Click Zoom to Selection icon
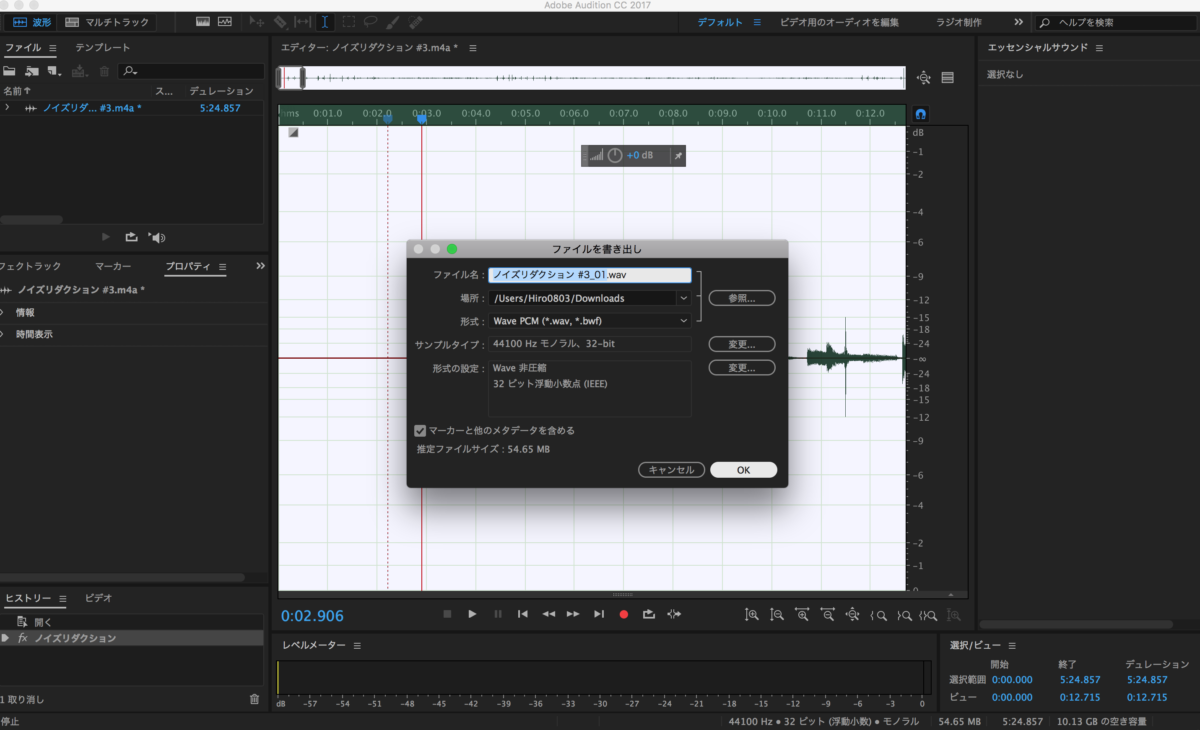 click(929, 615)
